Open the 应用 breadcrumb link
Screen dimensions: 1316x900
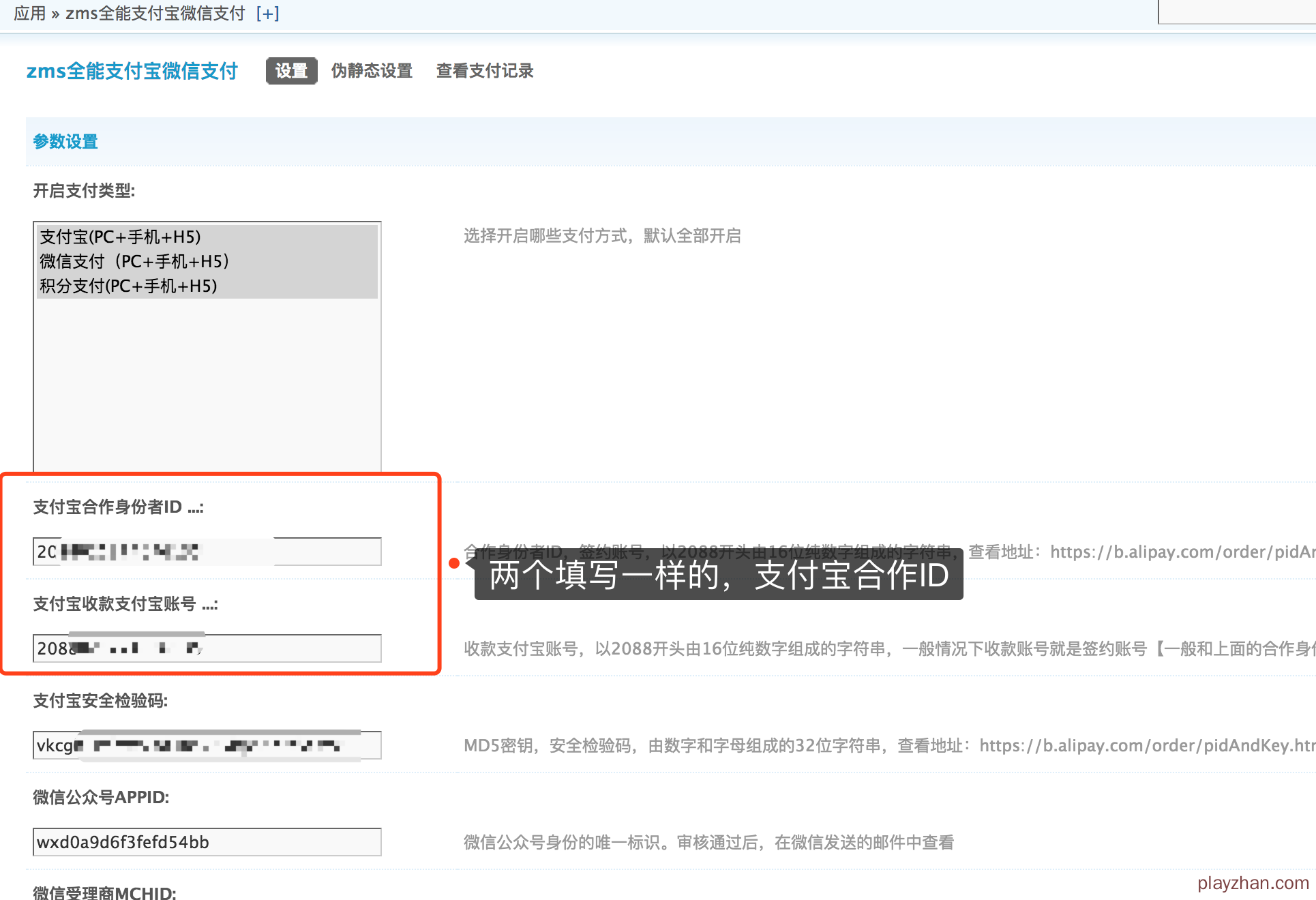point(29,14)
